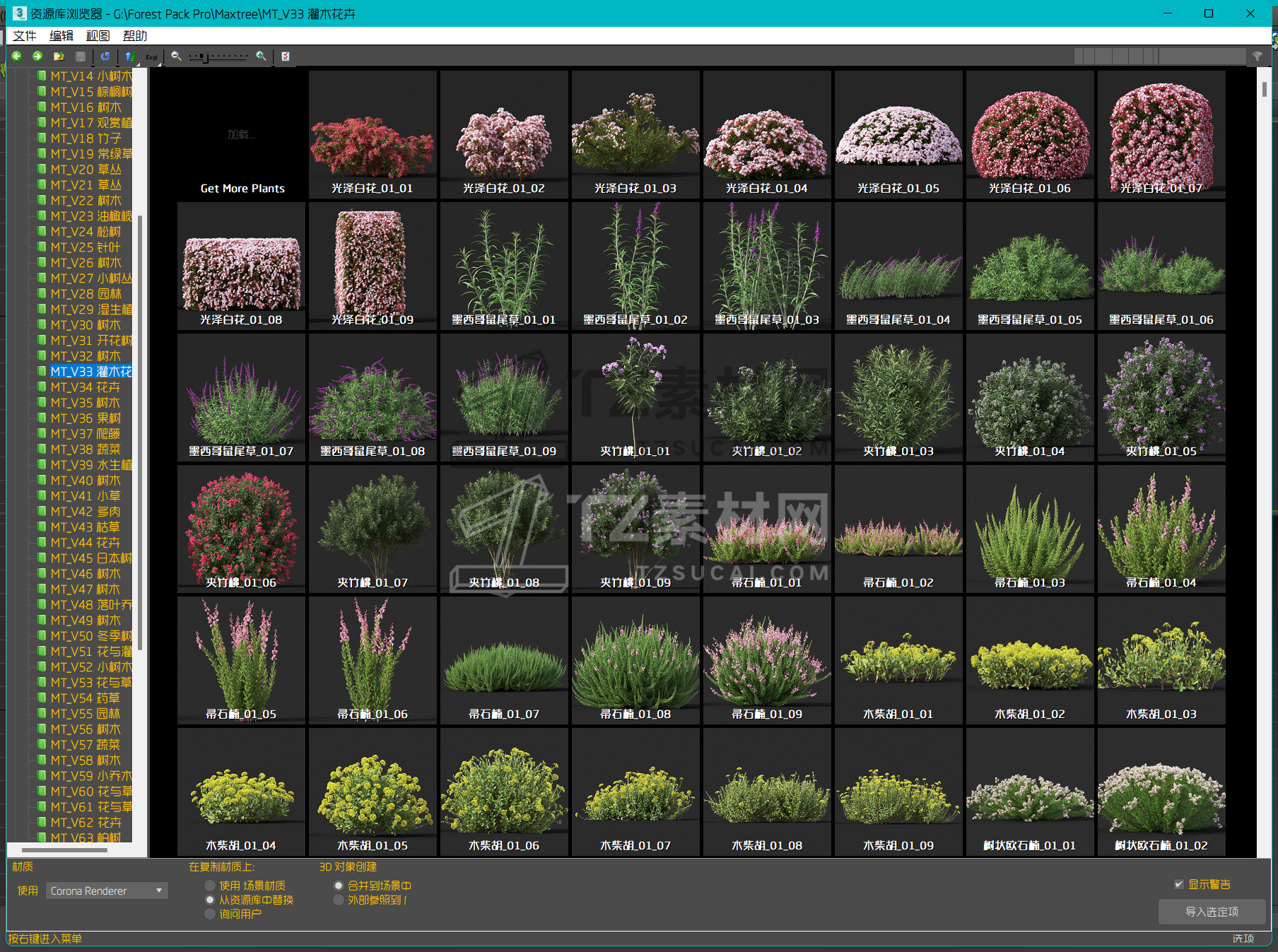Open the Engl language dropdown in toolbar
1278x952 pixels.
pos(152,57)
